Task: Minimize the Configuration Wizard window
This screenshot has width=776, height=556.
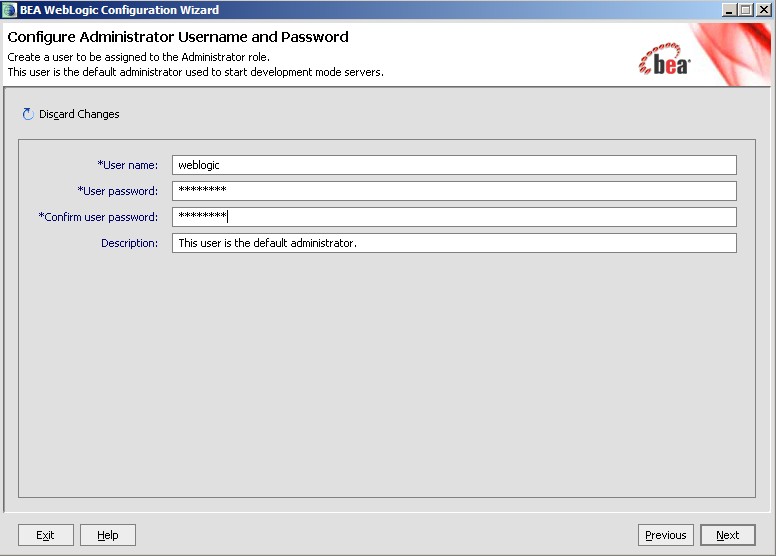Action: (728, 10)
